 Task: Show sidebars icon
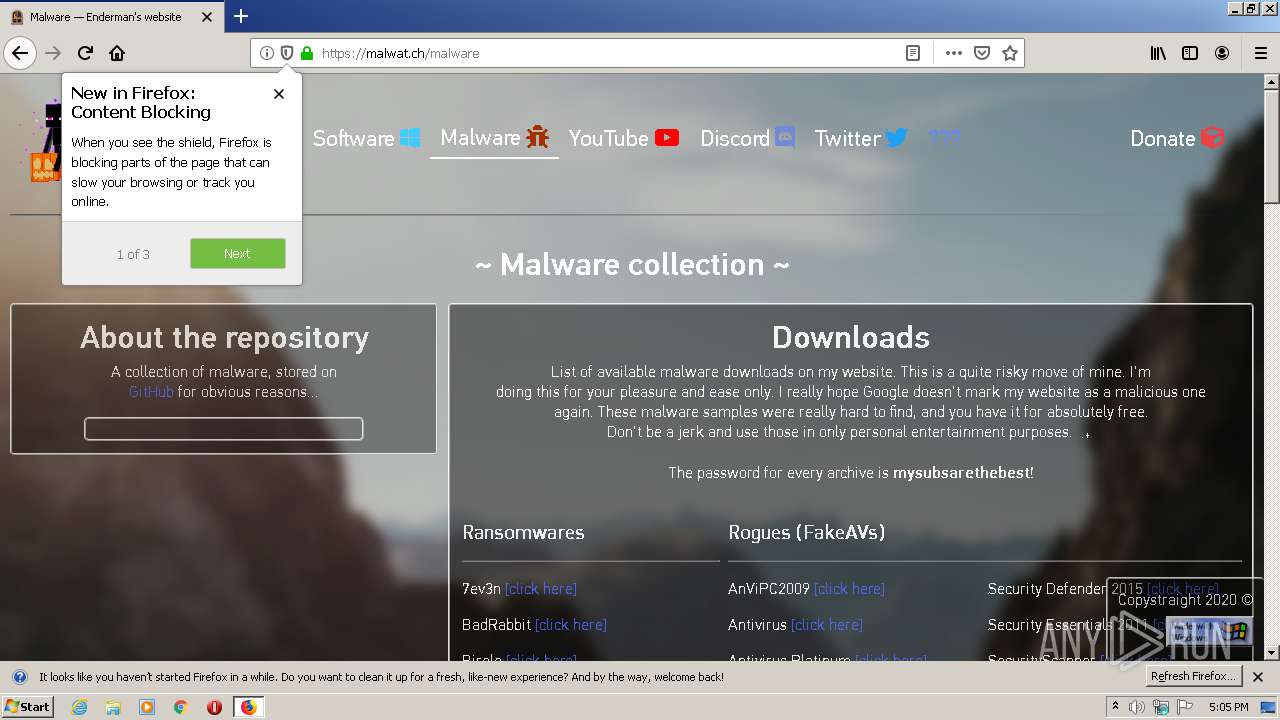click(1190, 53)
